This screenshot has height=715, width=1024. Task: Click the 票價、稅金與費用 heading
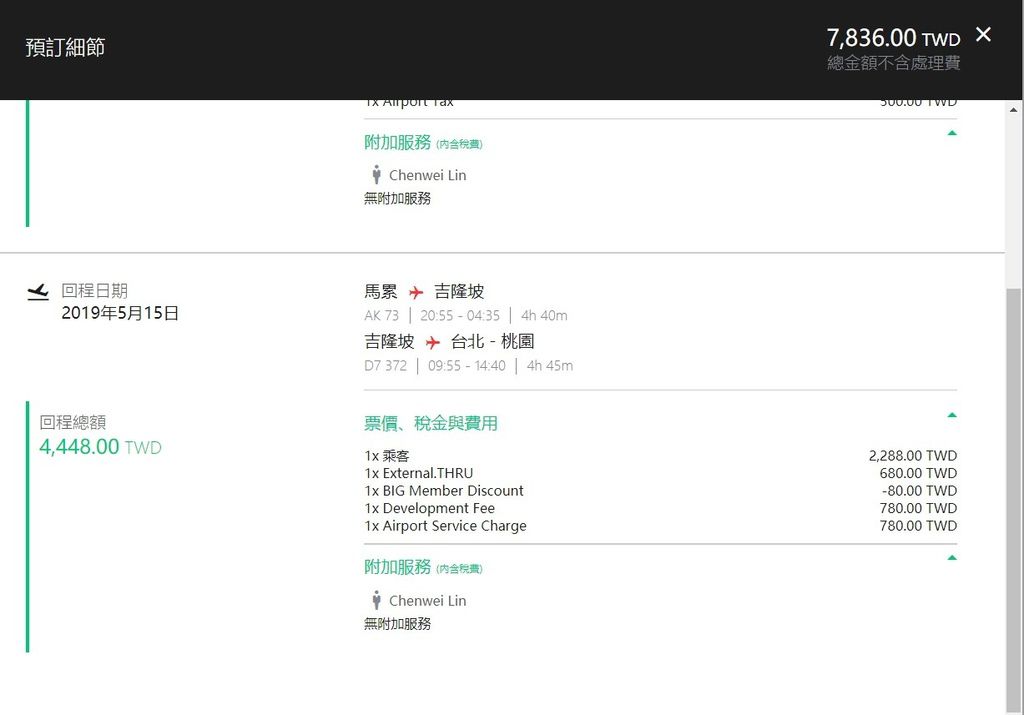tap(431, 423)
